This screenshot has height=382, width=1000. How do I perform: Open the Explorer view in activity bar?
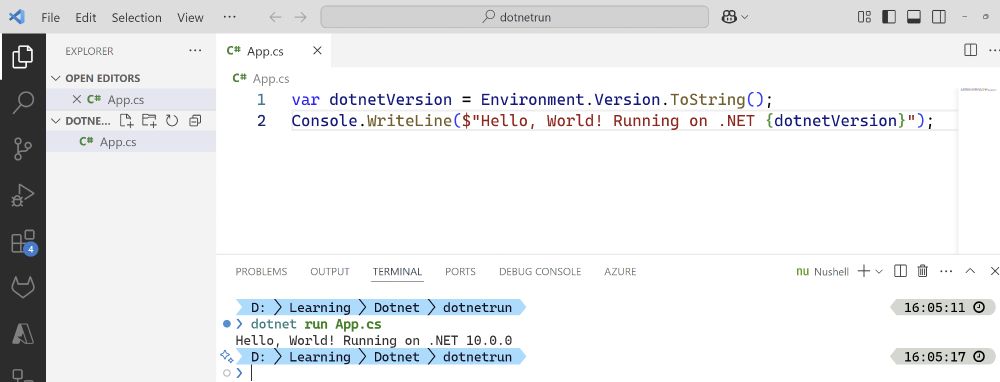23,57
